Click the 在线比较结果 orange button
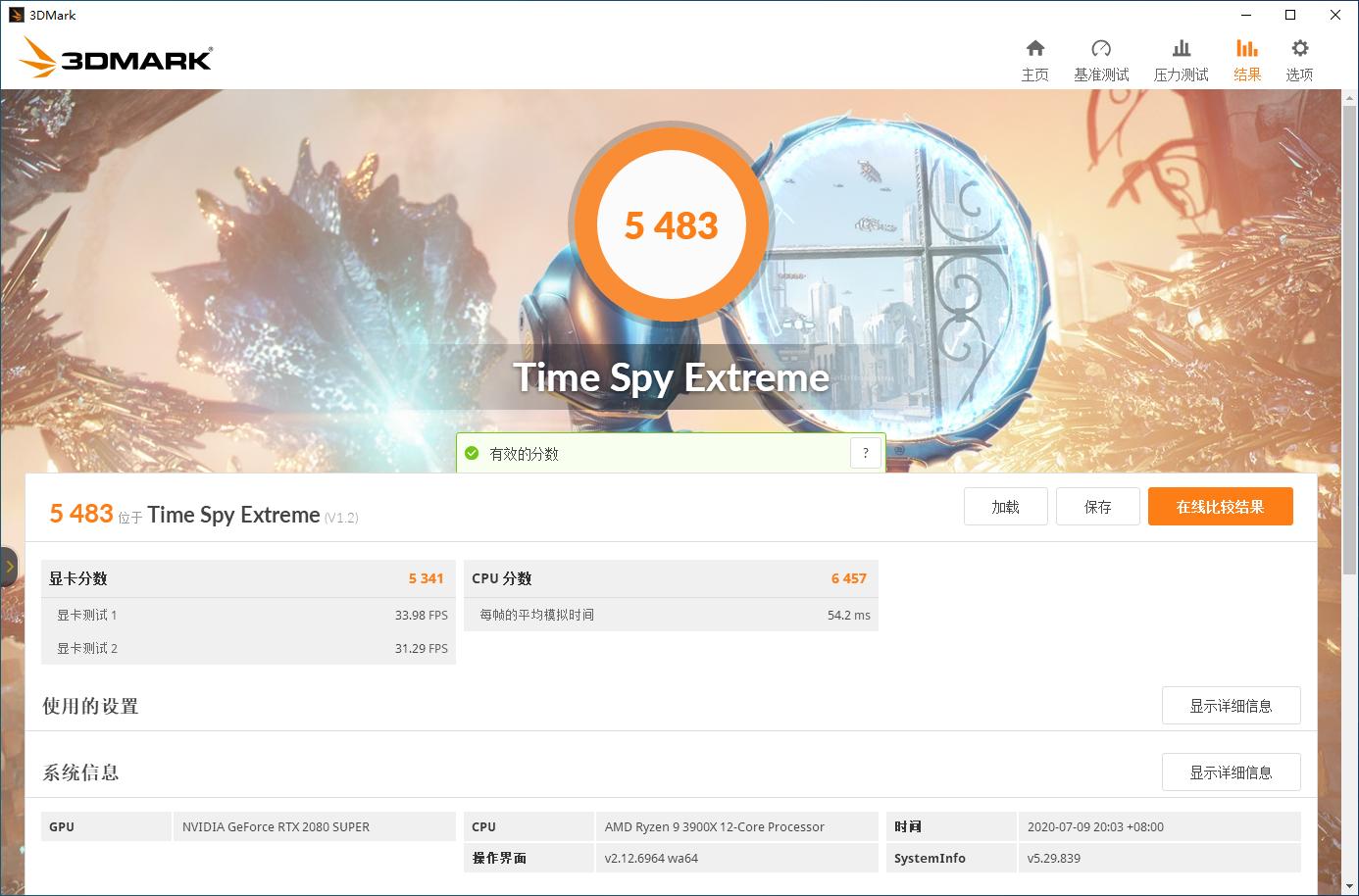1359x896 pixels. (1220, 506)
